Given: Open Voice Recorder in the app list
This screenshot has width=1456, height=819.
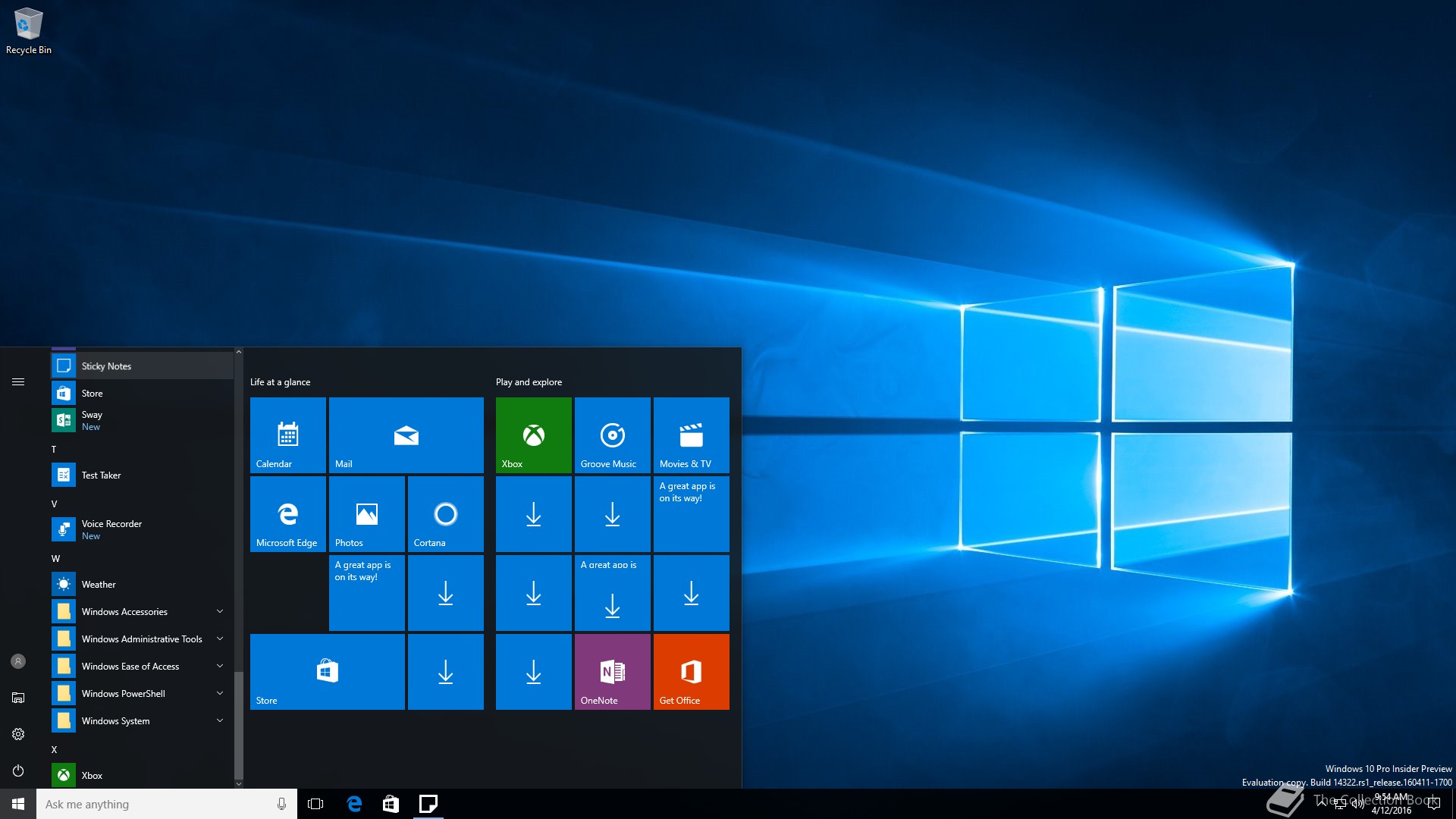Looking at the screenshot, I should pyautogui.click(x=142, y=530).
